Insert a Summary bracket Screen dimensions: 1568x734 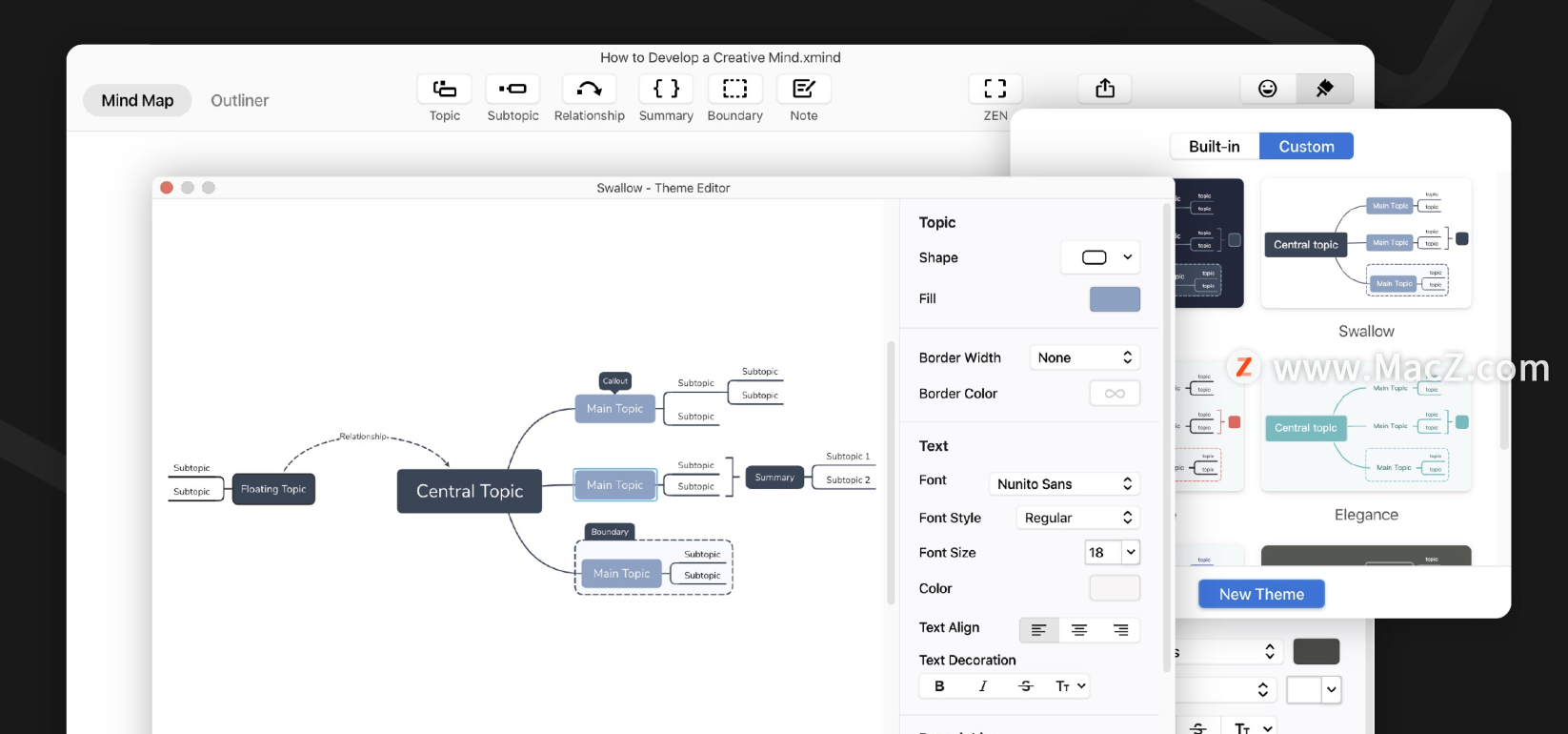(x=666, y=89)
